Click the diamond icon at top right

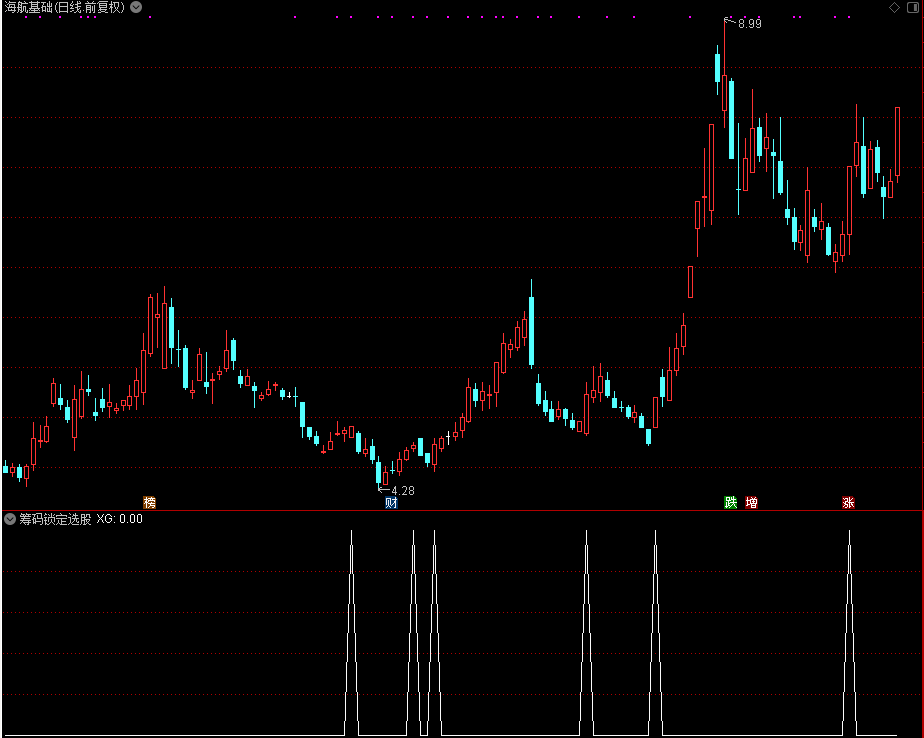click(894, 7)
